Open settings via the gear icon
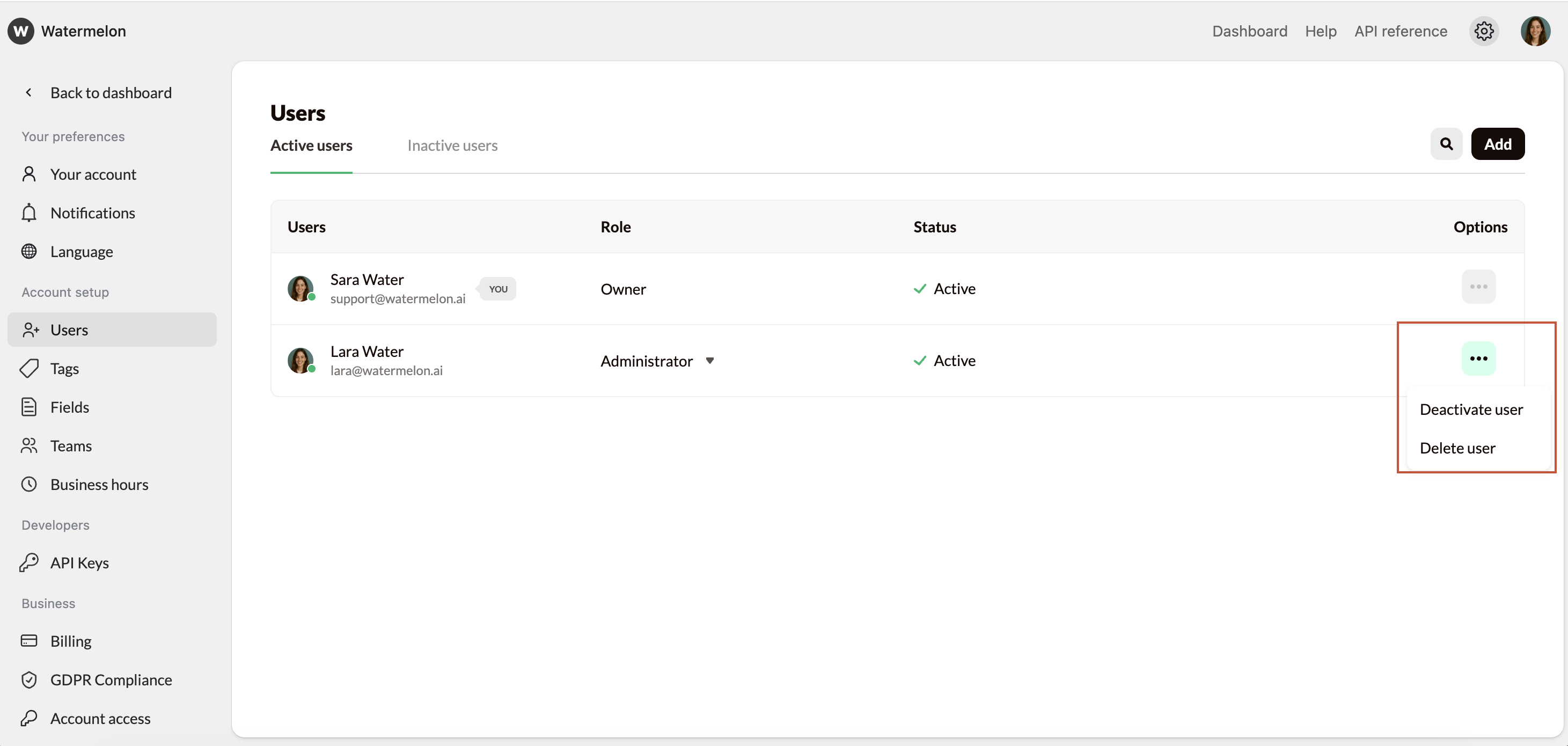The height and width of the screenshot is (746, 1568). pos(1483,31)
